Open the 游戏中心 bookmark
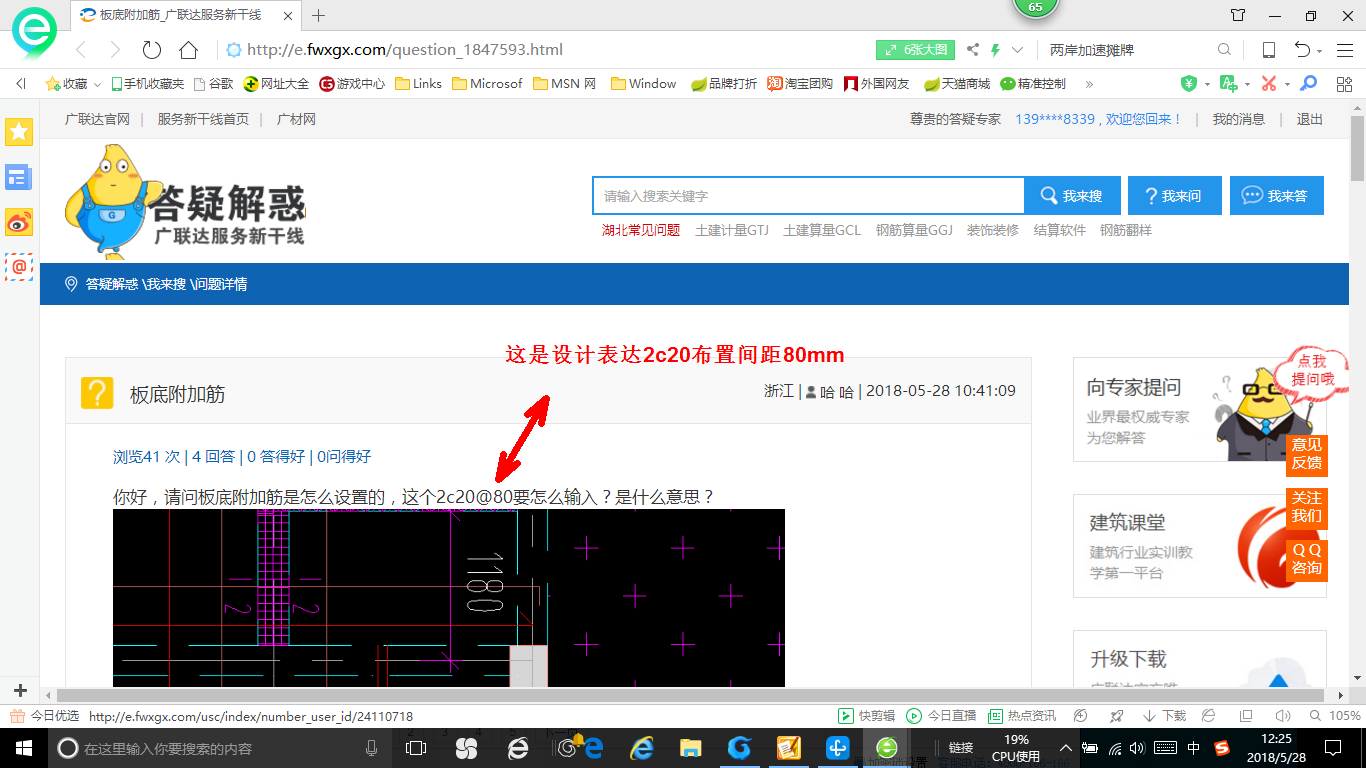This screenshot has height=768, width=1366. click(x=351, y=84)
